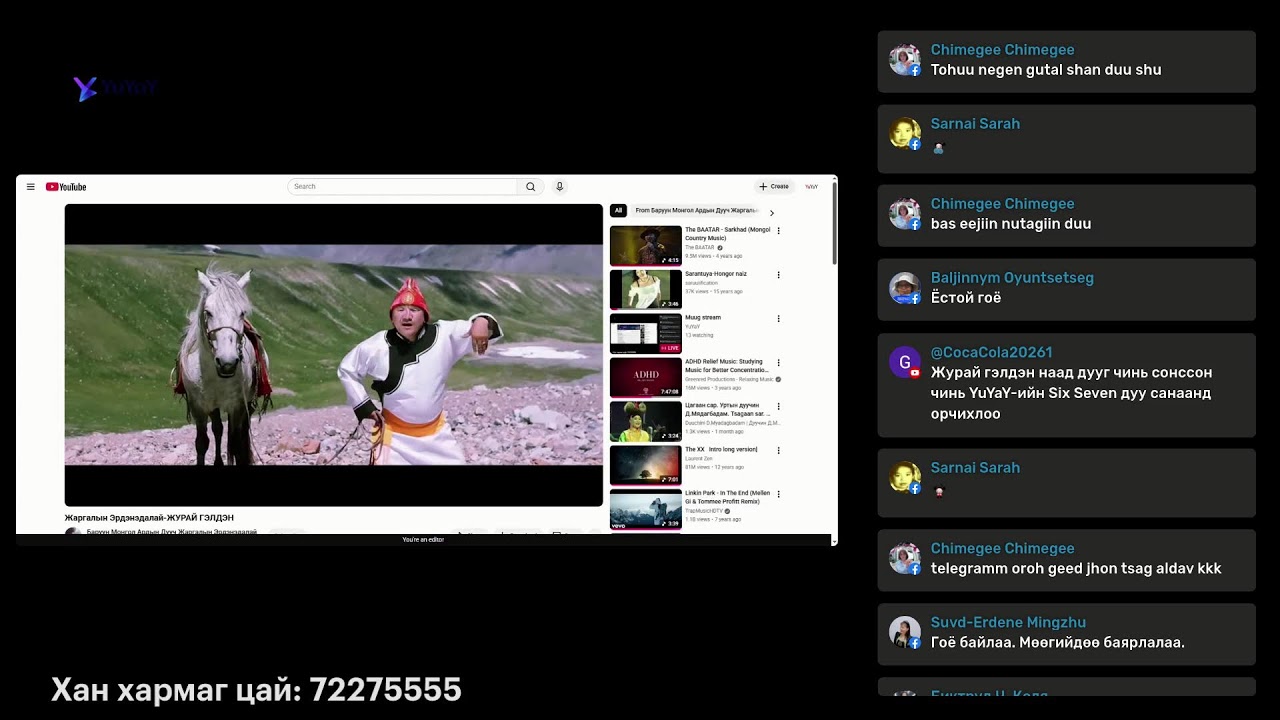Open the Muug stream live thumbnail
The height and width of the screenshot is (720, 1280).
646,334
